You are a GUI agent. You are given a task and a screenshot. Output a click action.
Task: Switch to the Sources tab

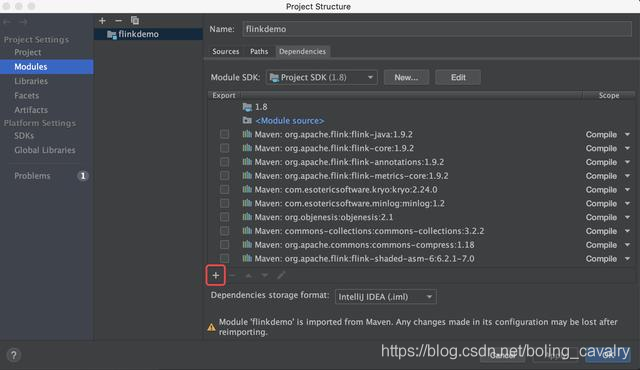pos(226,51)
